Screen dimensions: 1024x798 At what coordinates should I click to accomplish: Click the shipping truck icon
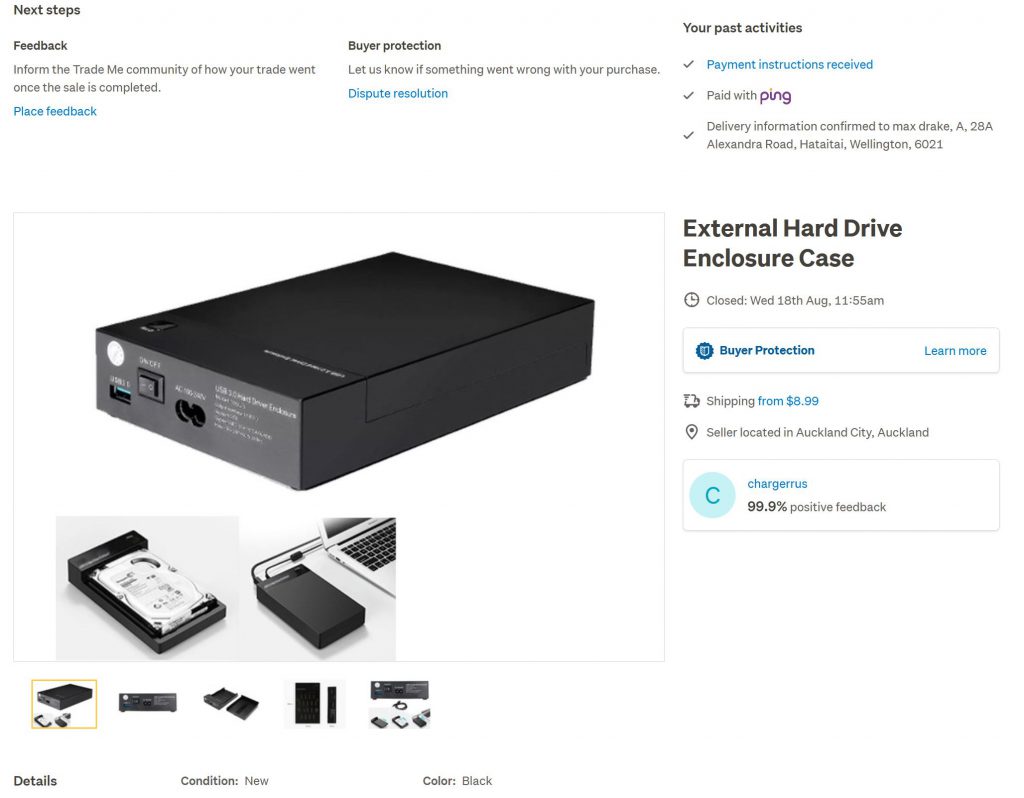point(691,400)
